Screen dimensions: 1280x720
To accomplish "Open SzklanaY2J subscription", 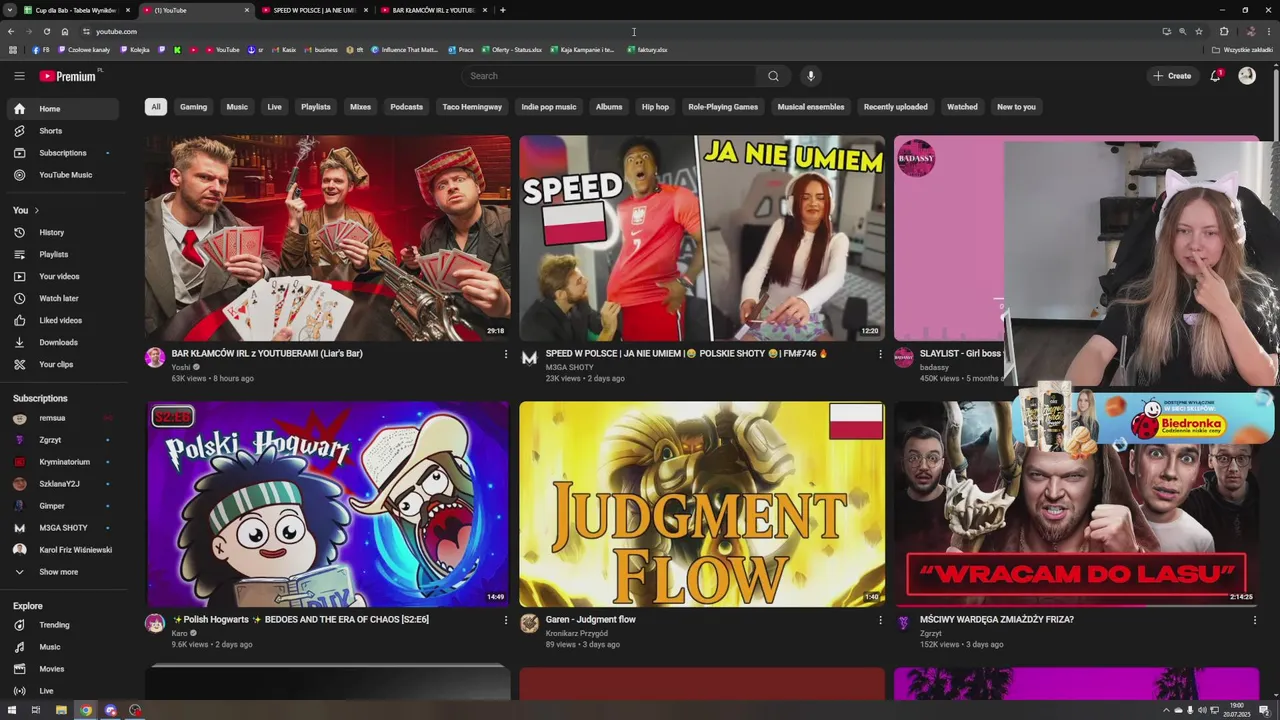I will (x=62, y=484).
